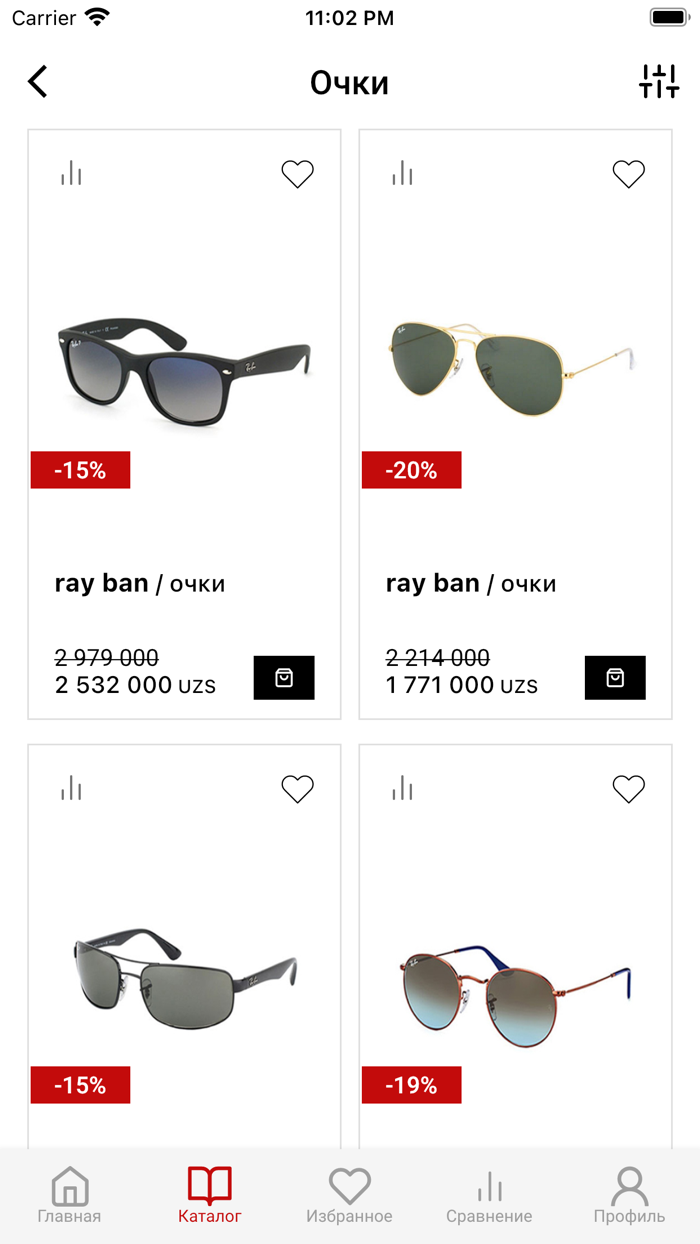Favorite the round copper-frame sunglasses

(x=628, y=789)
